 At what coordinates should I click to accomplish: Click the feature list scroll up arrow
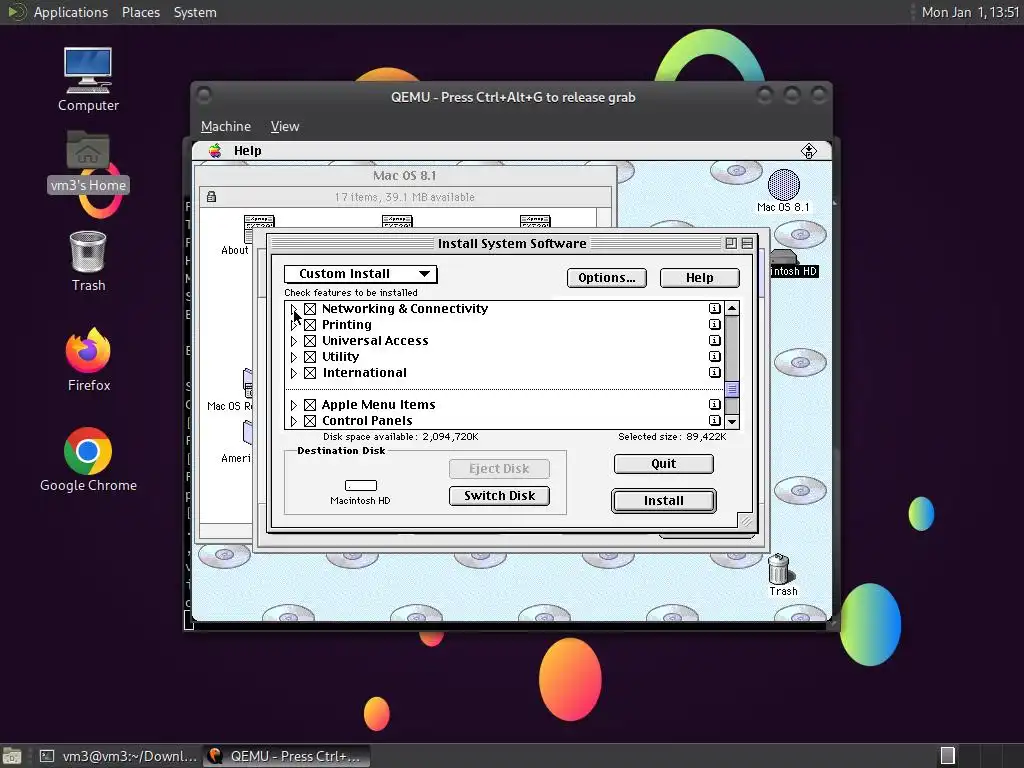coord(732,308)
